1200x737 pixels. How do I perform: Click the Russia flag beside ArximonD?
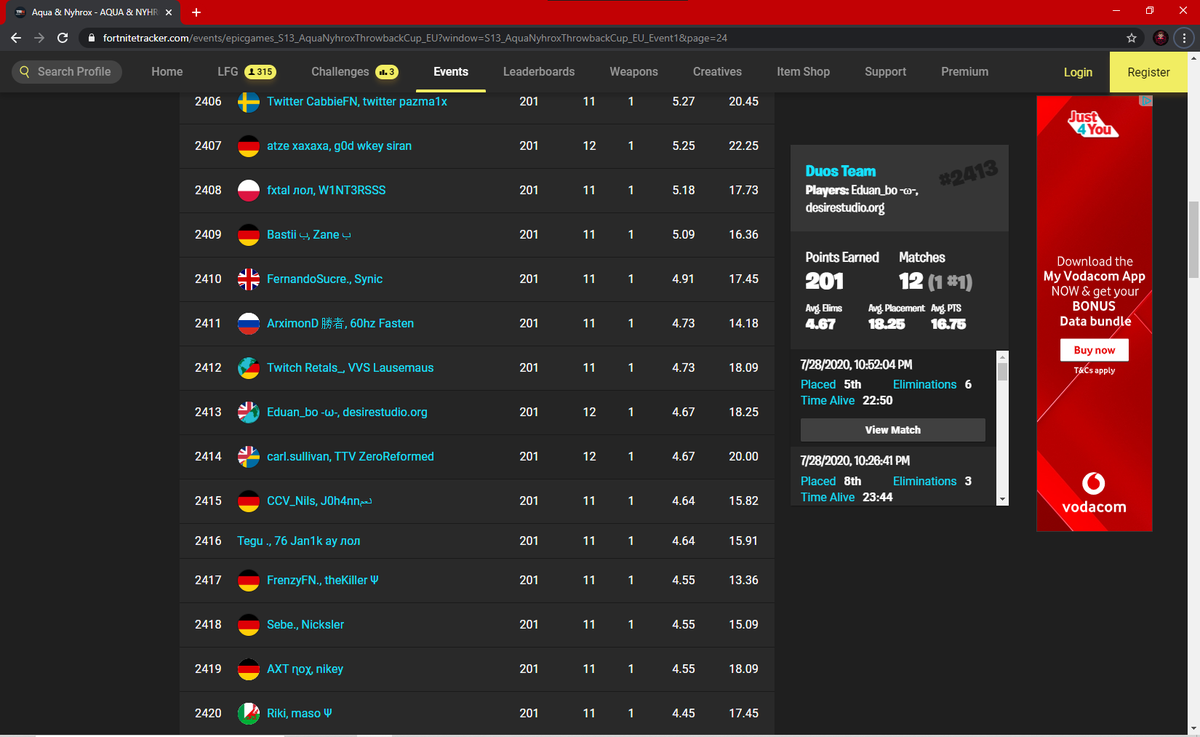coord(249,323)
